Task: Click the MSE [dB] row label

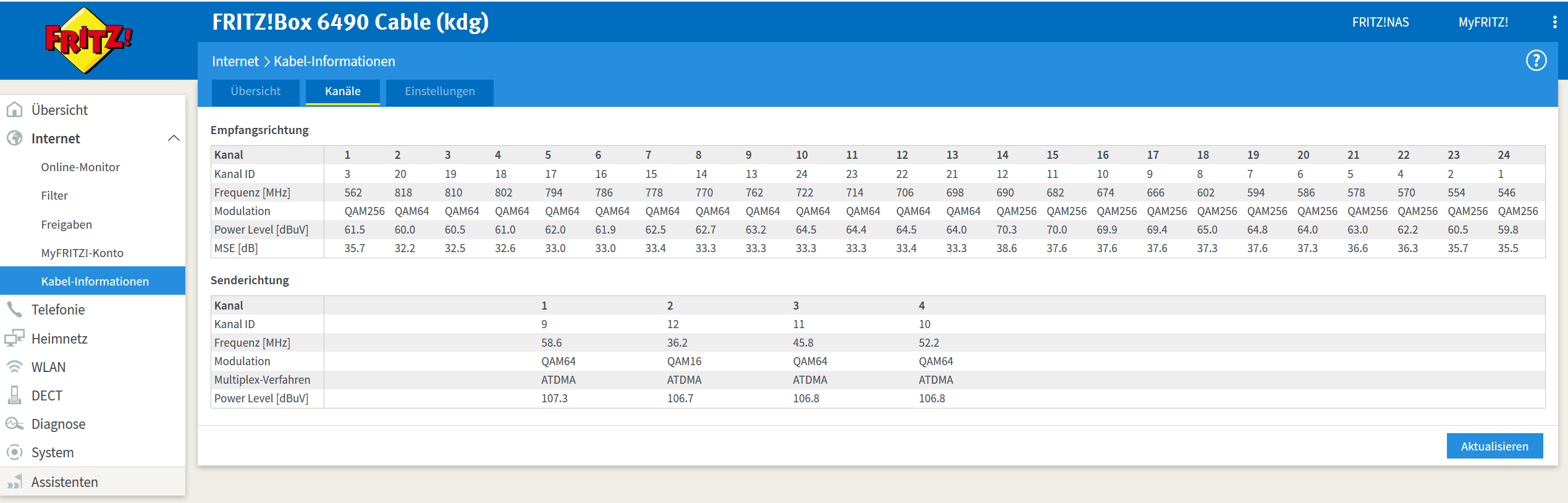Action: (236, 248)
